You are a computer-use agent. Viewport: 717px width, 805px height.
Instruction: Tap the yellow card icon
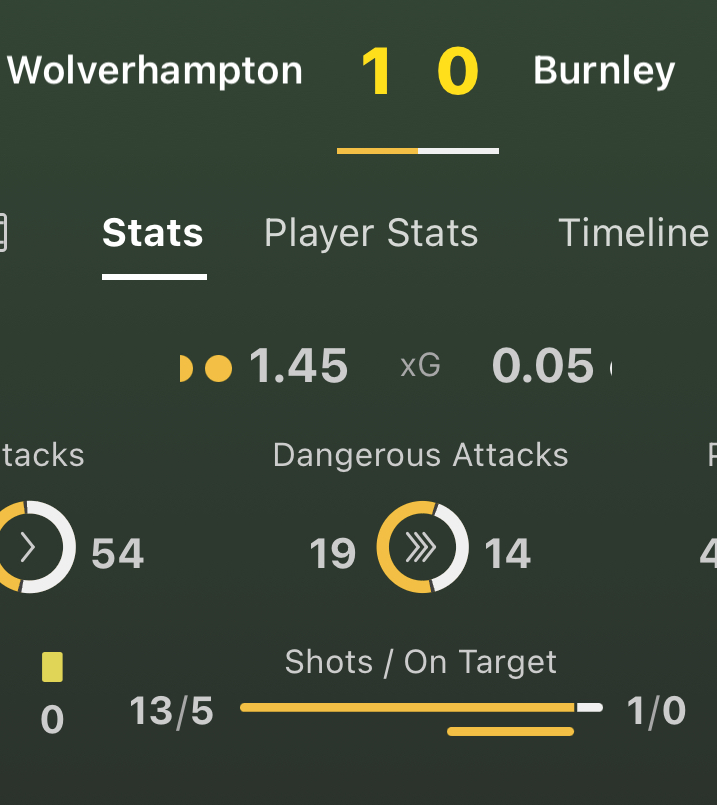tap(52, 667)
